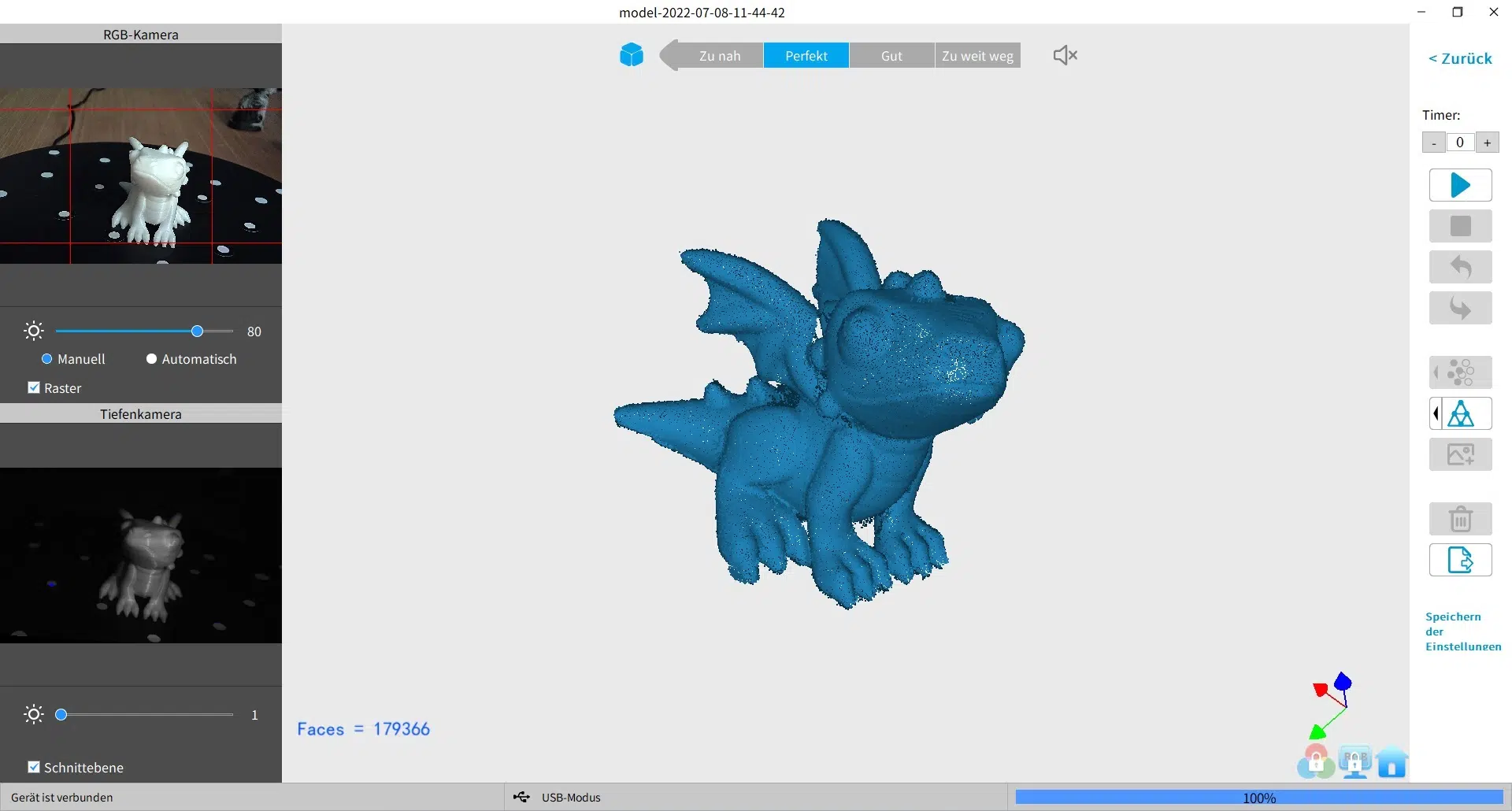The width and height of the screenshot is (1512, 811).
Task: Click the 'Timer:' label
Action: (x=1441, y=115)
